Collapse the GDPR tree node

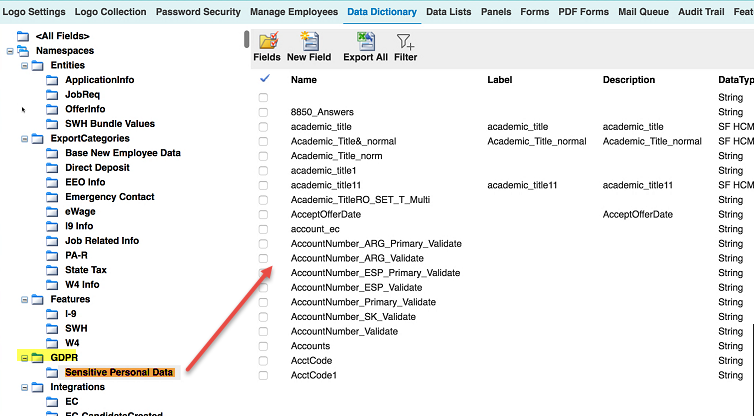[x=25, y=358]
